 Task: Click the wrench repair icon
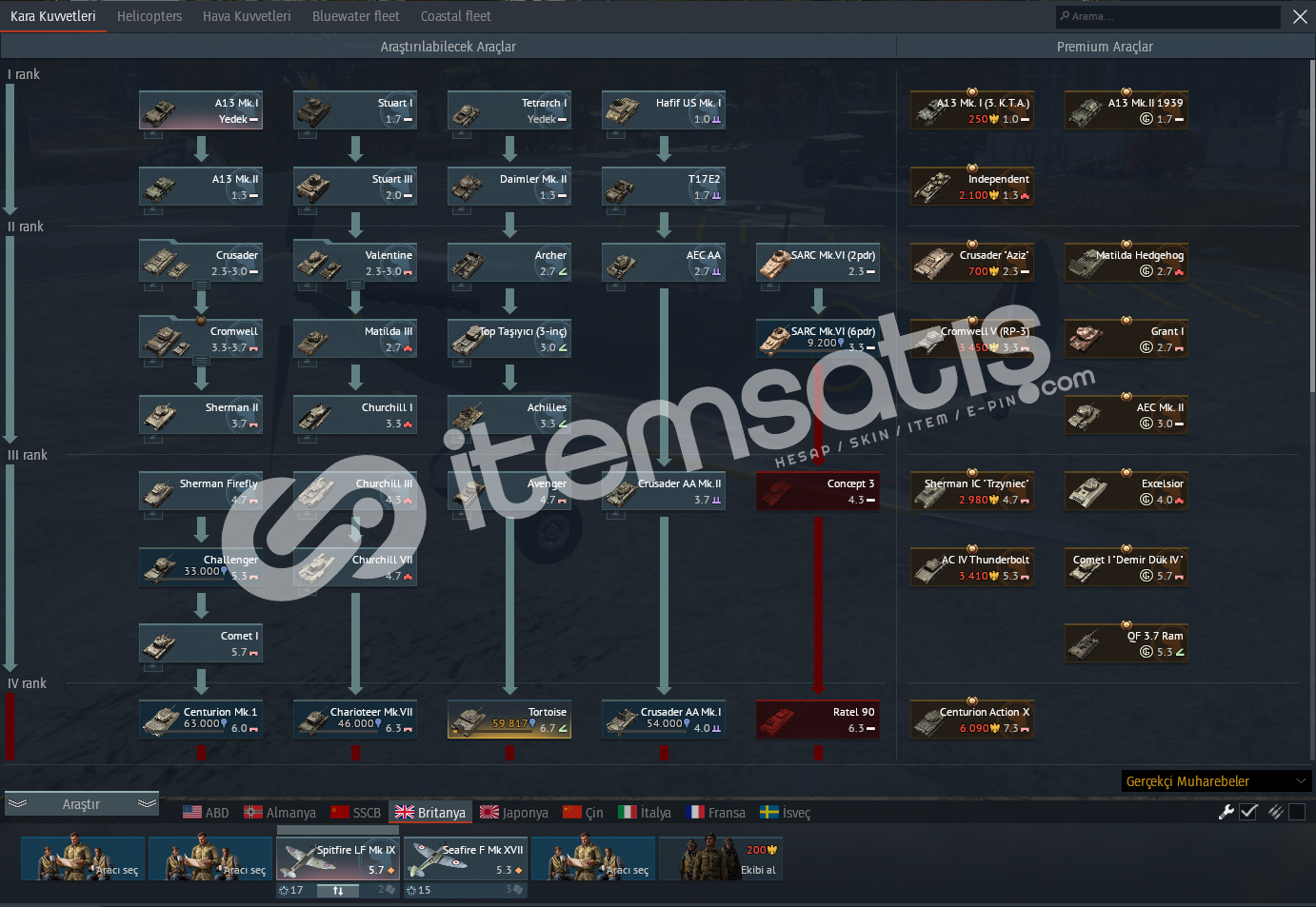(1226, 812)
